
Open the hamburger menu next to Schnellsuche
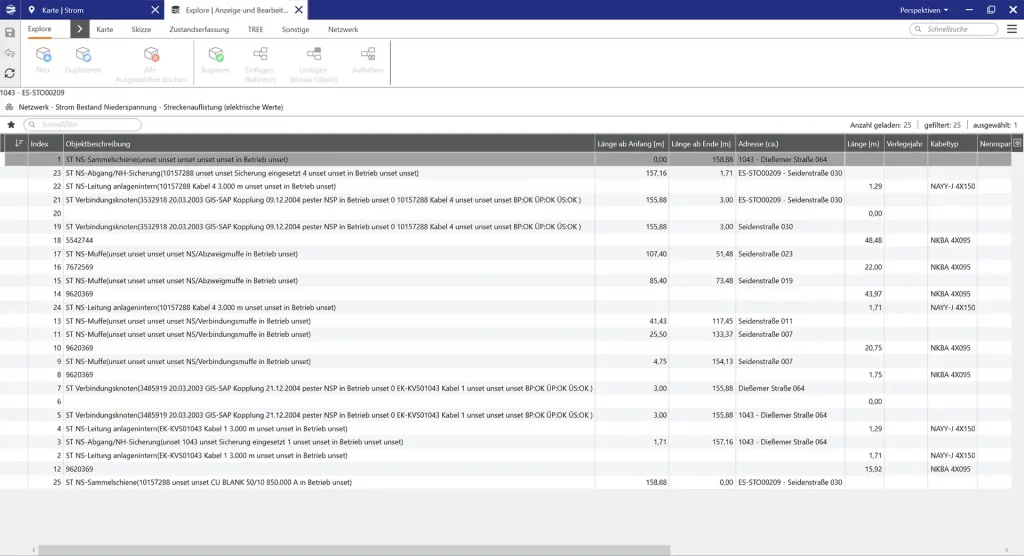point(1012,30)
